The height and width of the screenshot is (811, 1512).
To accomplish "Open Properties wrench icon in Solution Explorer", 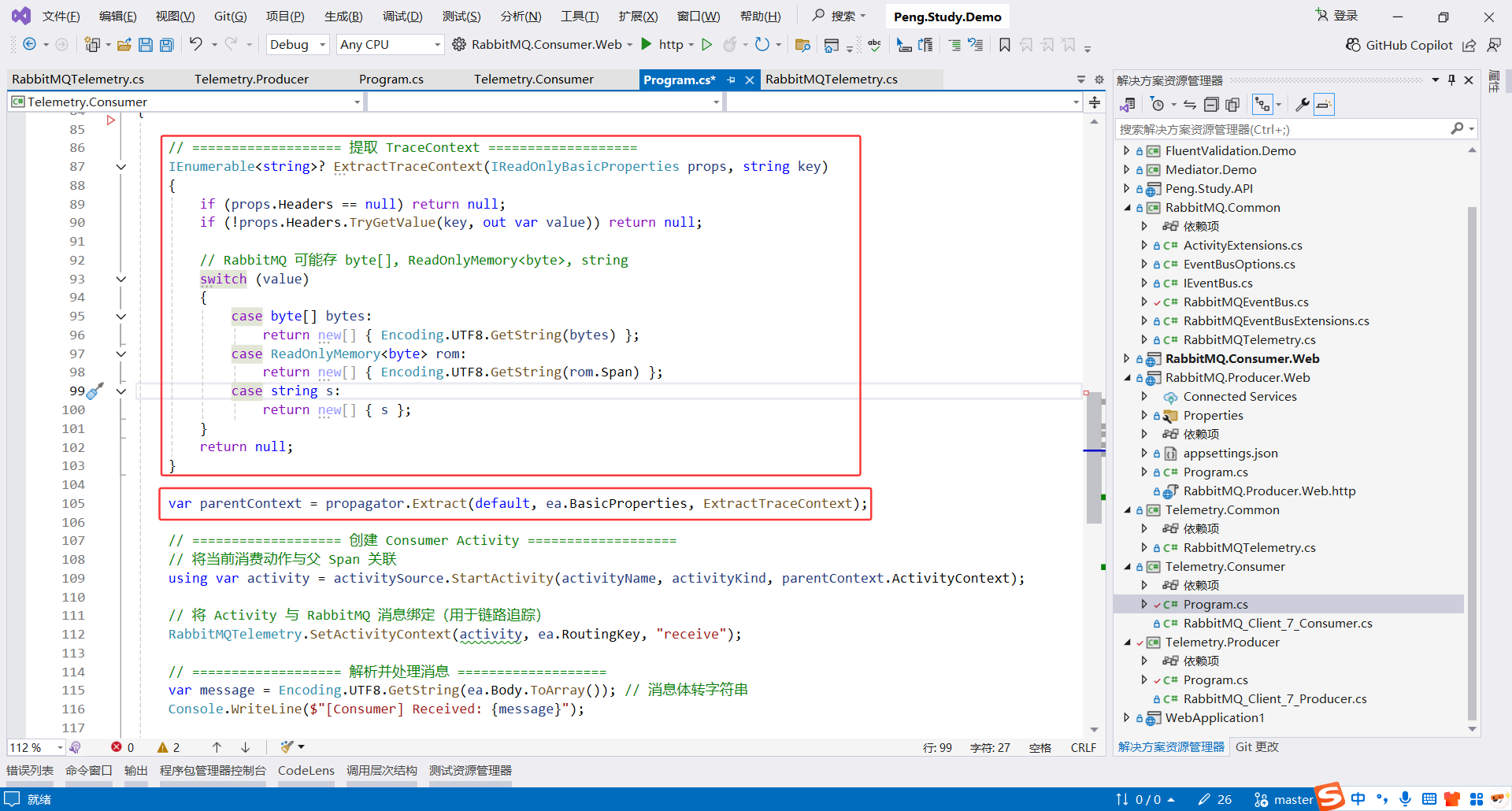I will (x=1303, y=105).
